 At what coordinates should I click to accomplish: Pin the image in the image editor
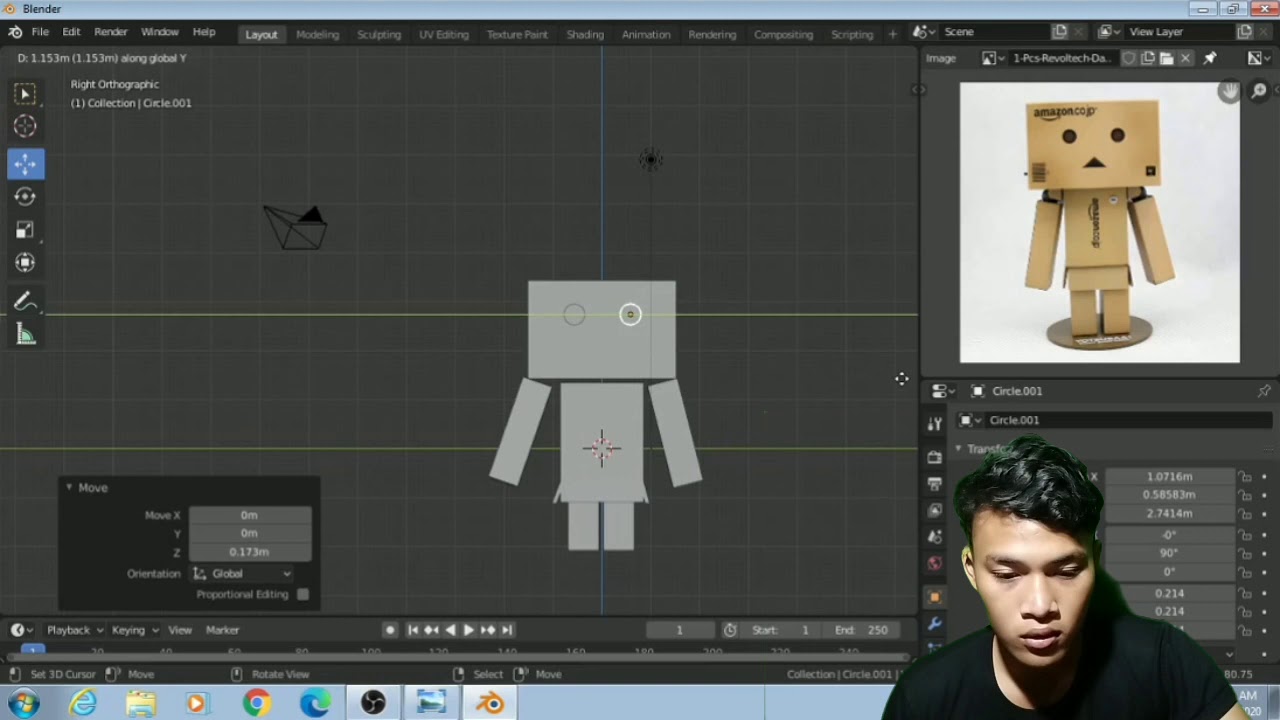click(1210, 58)
